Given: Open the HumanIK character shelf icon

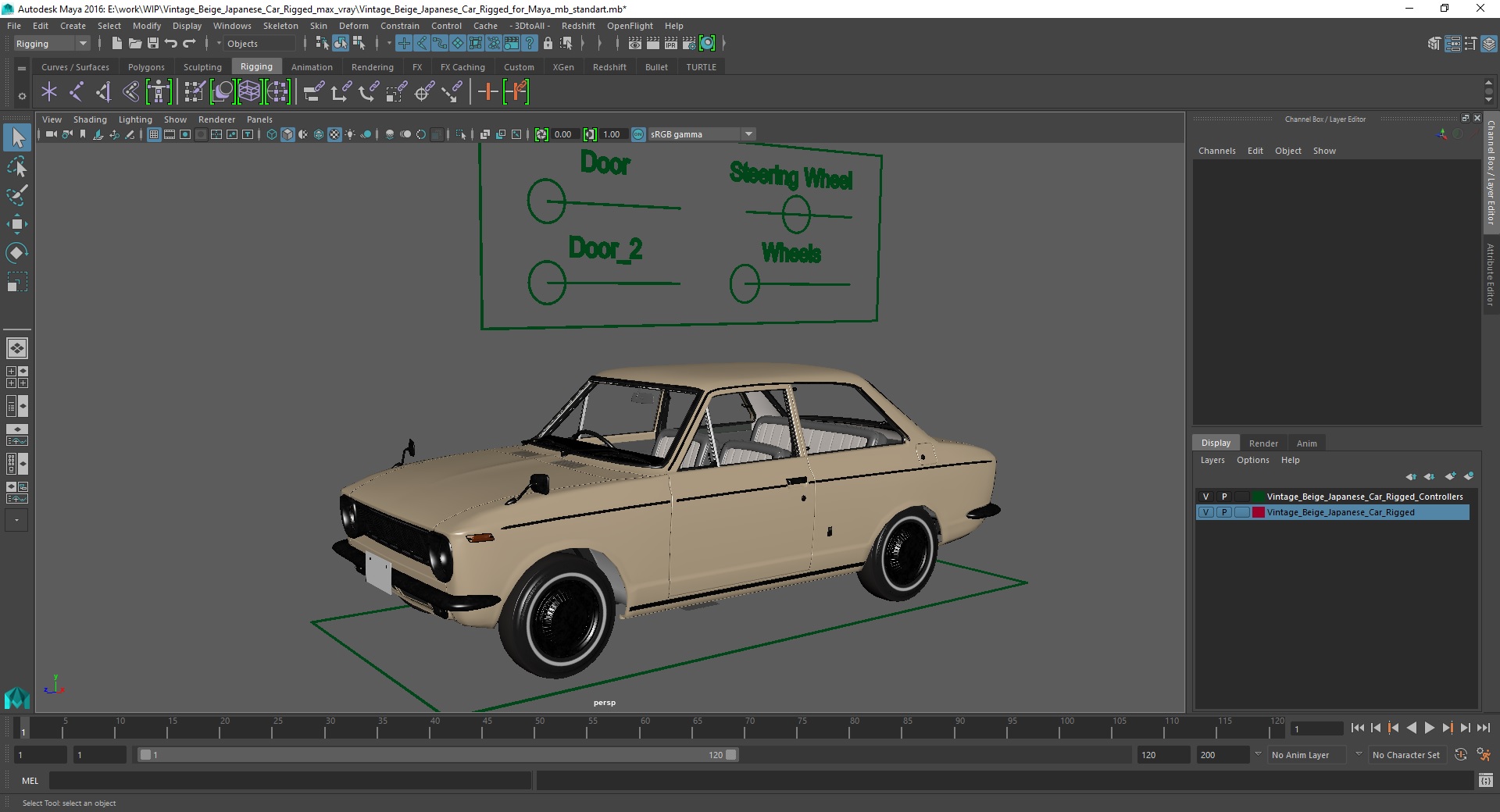Looking at the screenshot, I should tap(159, 92).
